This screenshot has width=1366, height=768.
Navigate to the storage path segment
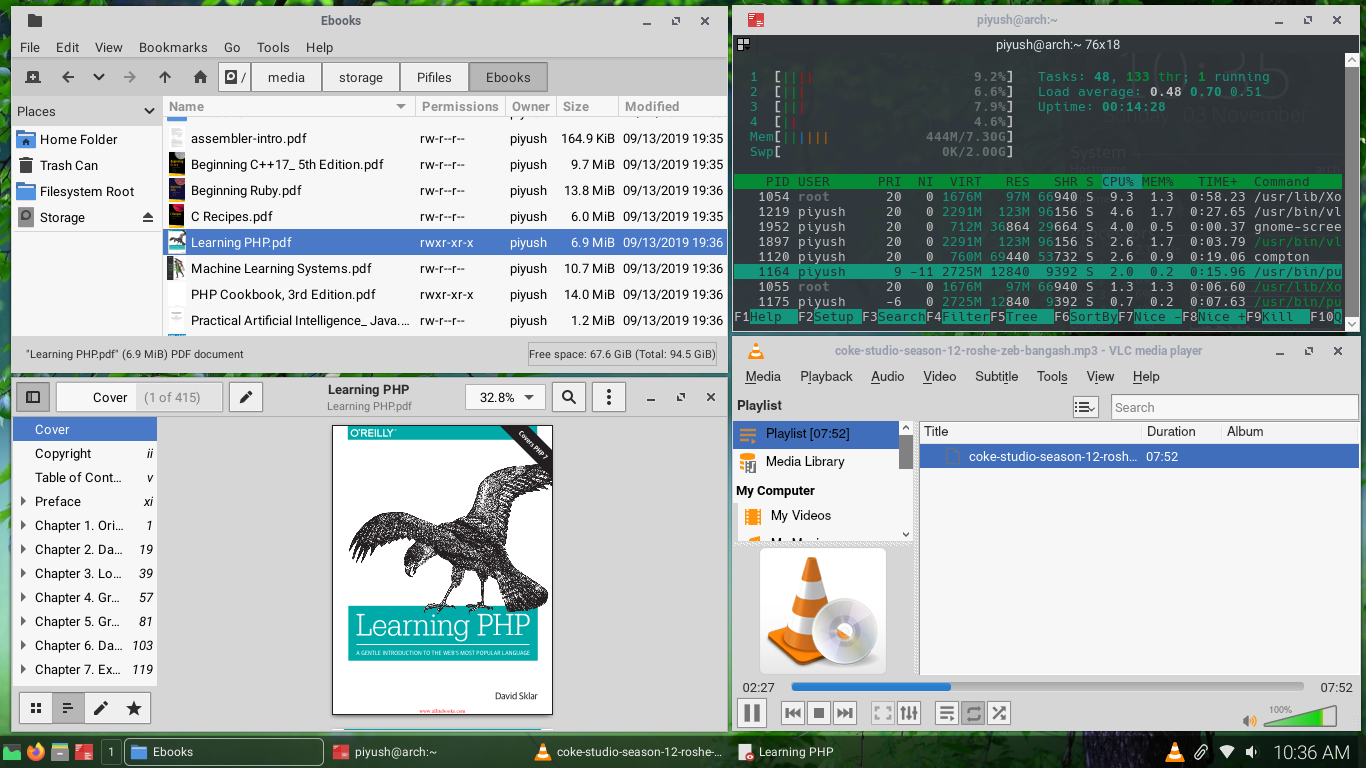click(x=361, y=77)
